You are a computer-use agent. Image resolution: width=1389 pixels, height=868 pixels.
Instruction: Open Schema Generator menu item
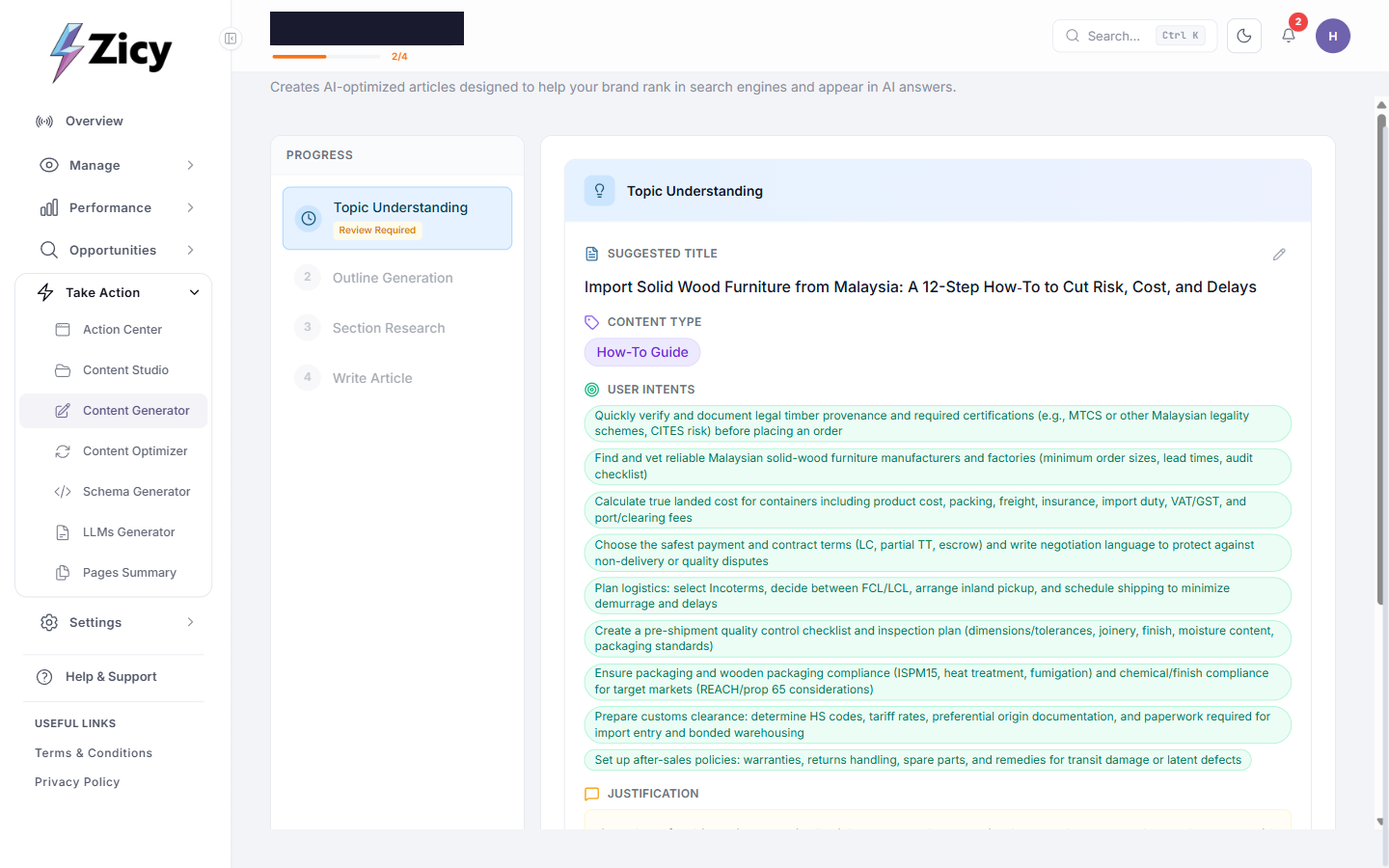click(114, 492)
